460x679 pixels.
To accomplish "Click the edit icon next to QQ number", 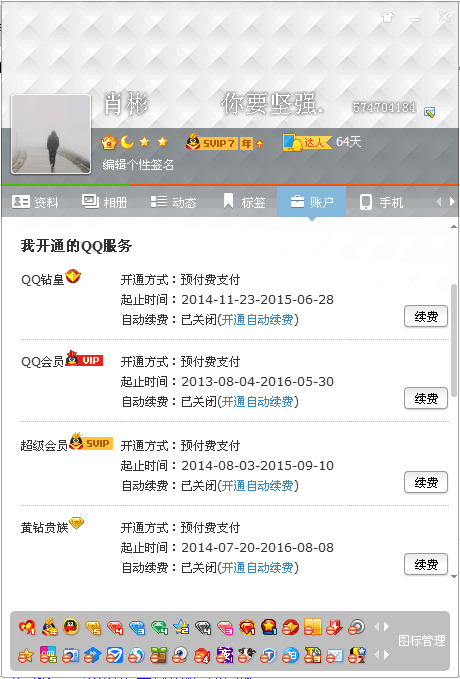I will tap(430, 112).
